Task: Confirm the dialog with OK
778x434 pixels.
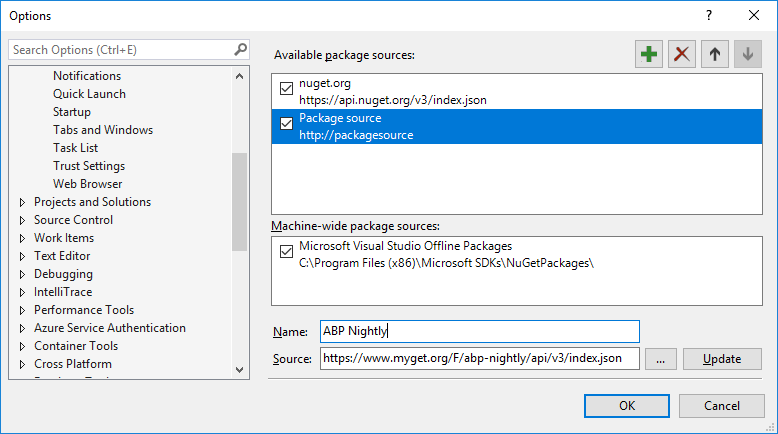Action: coord(627,406)
